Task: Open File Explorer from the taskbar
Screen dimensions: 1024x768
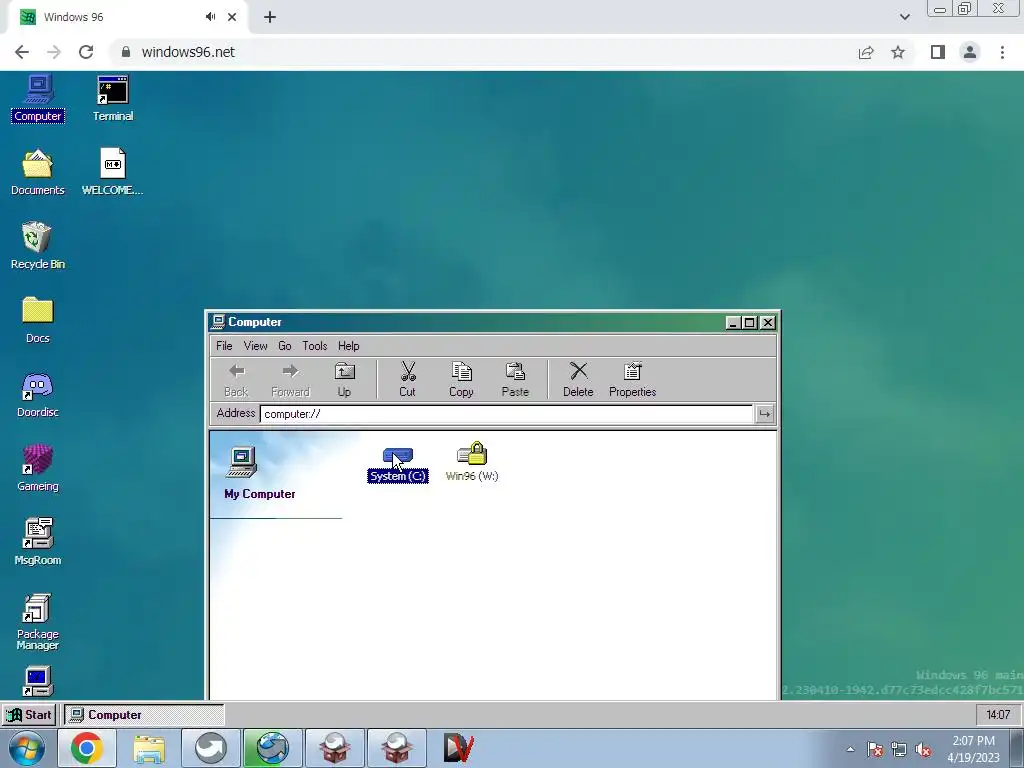Action: pos(149,748)
